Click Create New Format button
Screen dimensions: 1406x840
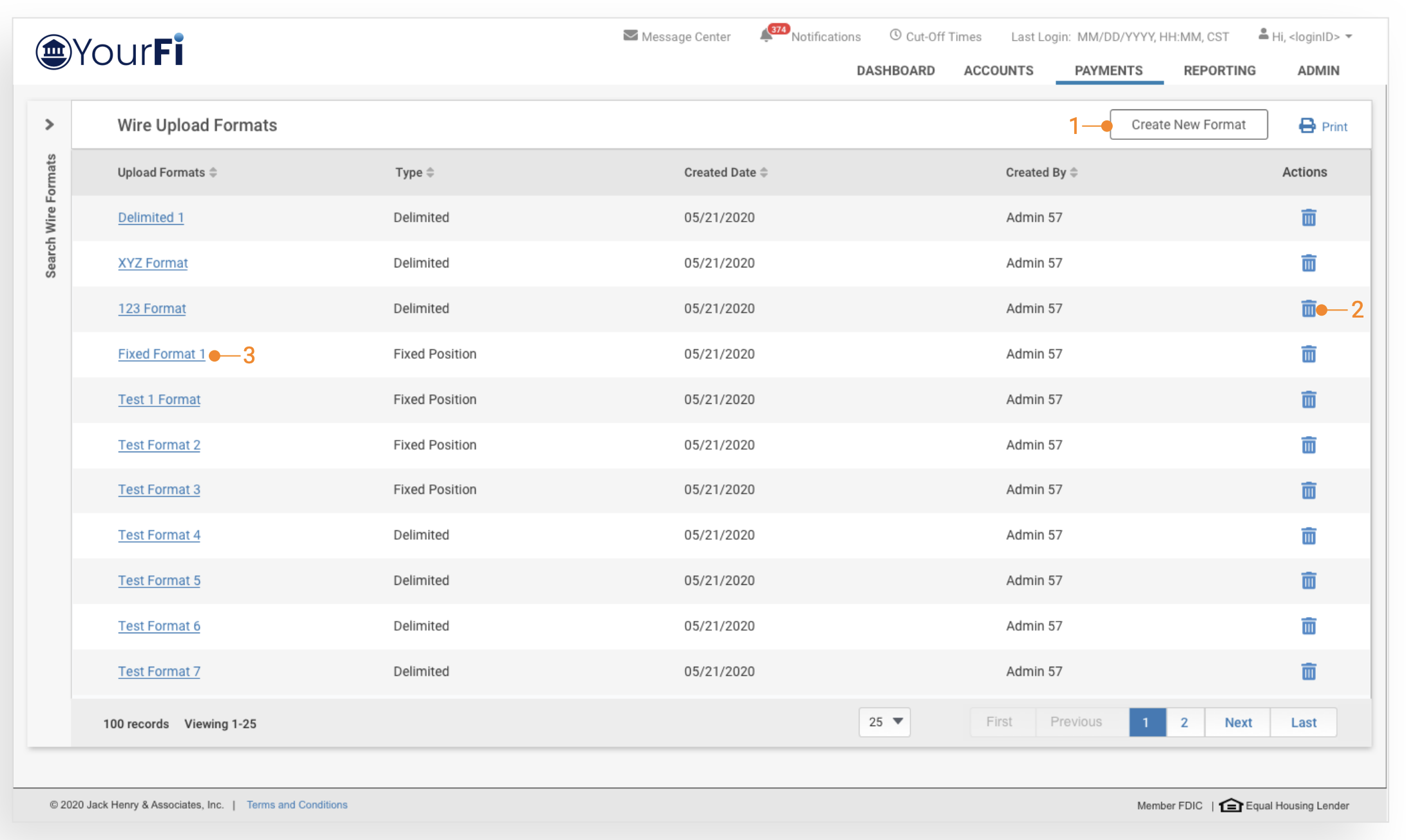[1188, 125]
